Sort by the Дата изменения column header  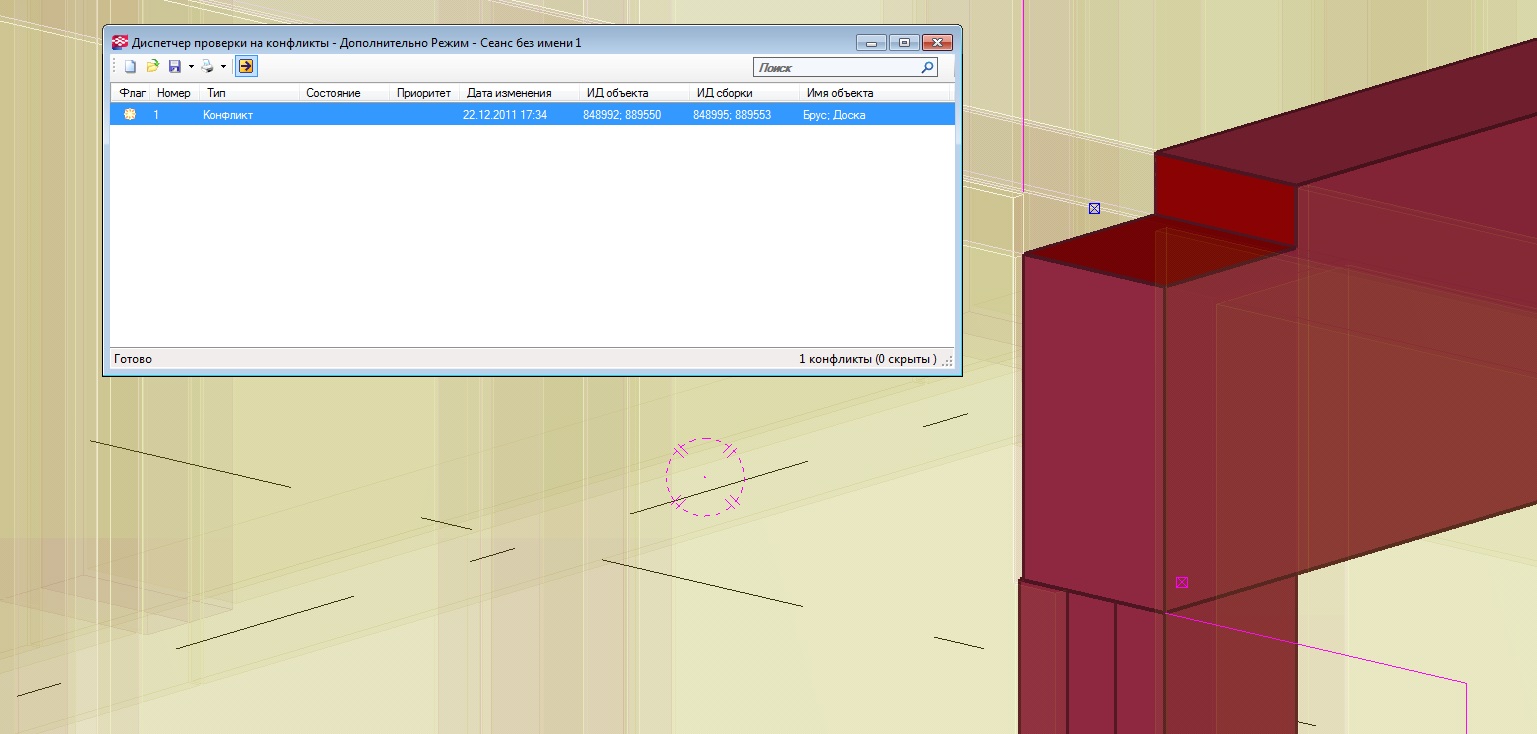click(520, 93)
